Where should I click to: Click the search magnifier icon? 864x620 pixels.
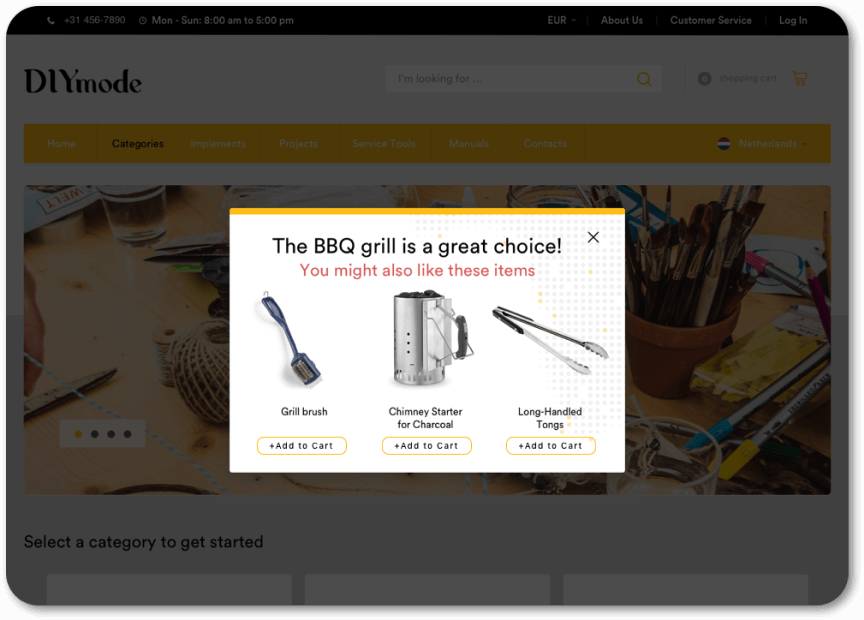coord(644,79)
